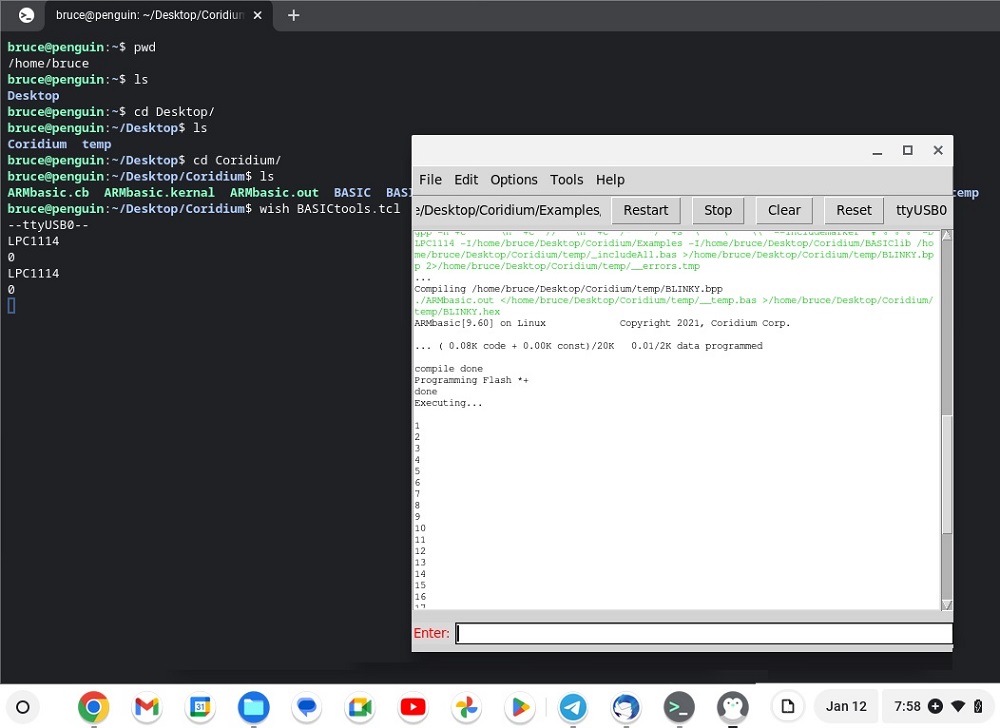Click Stop to halt program execution
Screen dimensions: 1000x728
coord(717,210)
